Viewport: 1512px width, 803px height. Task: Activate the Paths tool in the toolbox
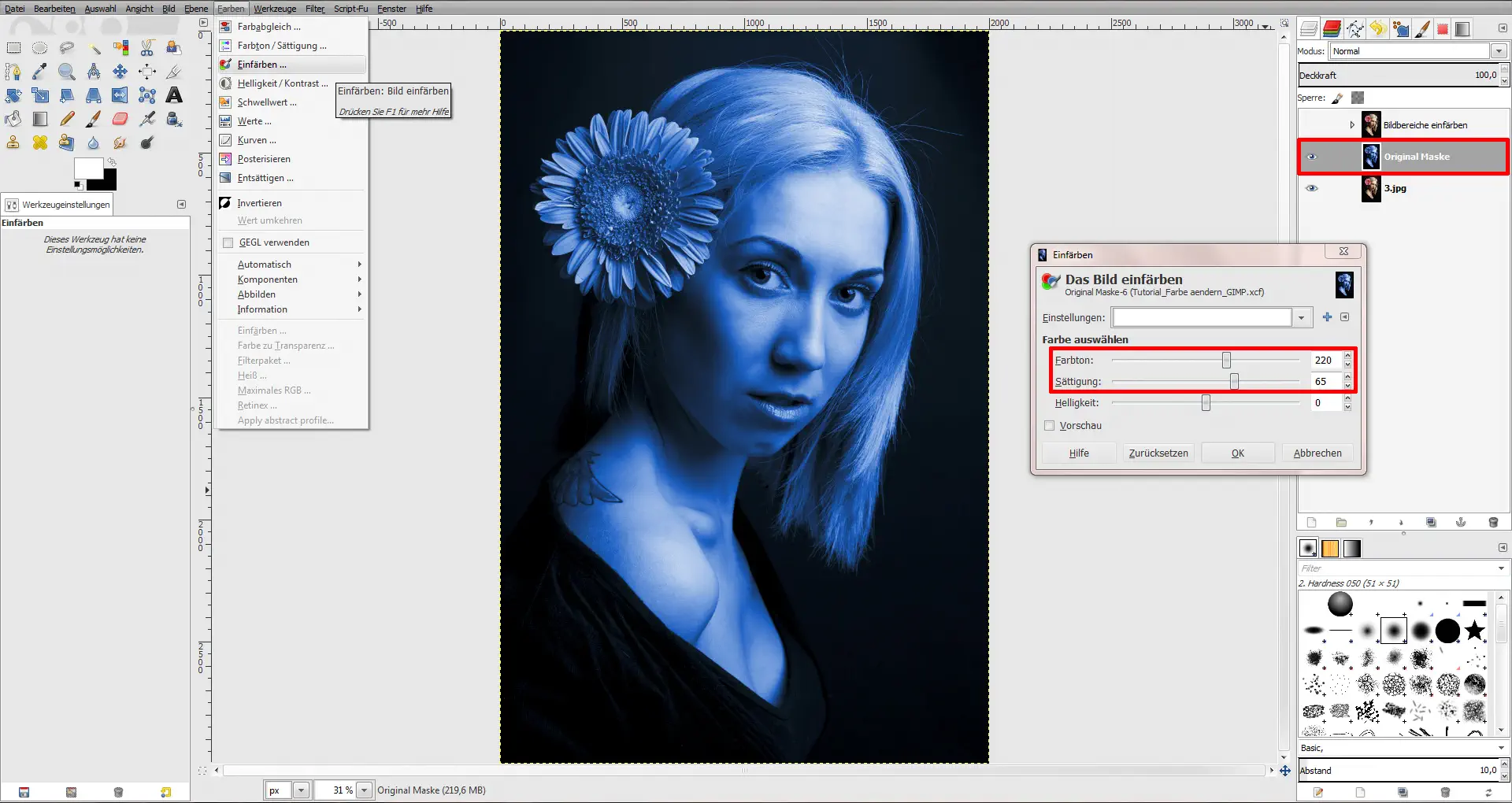[x=13, y=72]
